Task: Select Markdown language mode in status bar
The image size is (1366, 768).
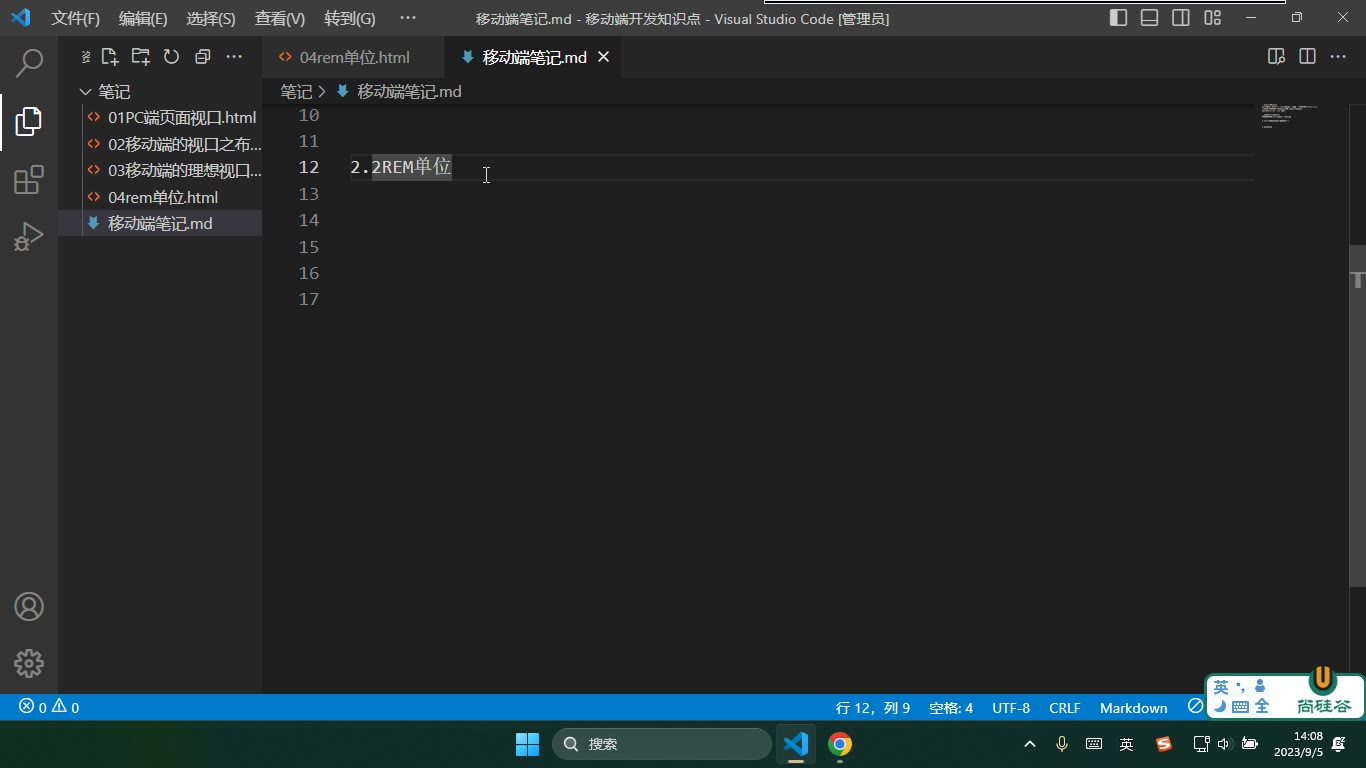Action: click(x=1133, y=707)
